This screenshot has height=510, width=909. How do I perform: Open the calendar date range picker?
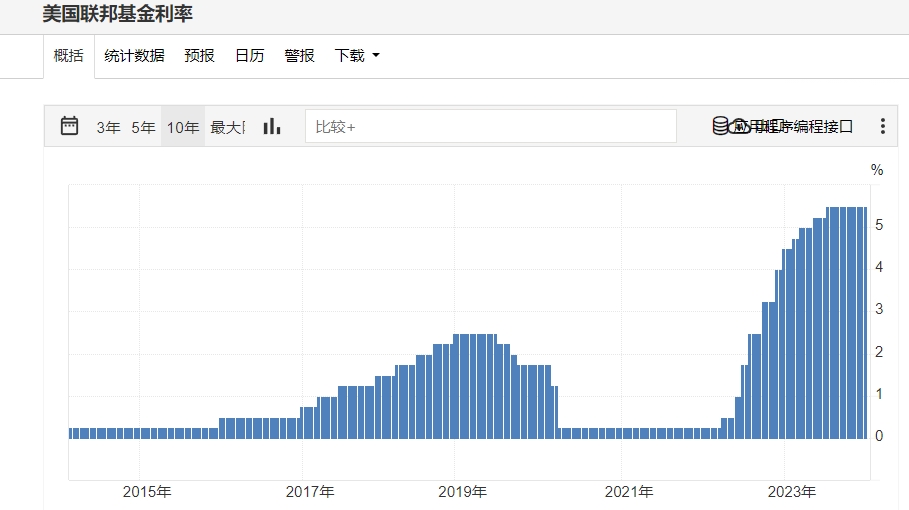(69, 126)
